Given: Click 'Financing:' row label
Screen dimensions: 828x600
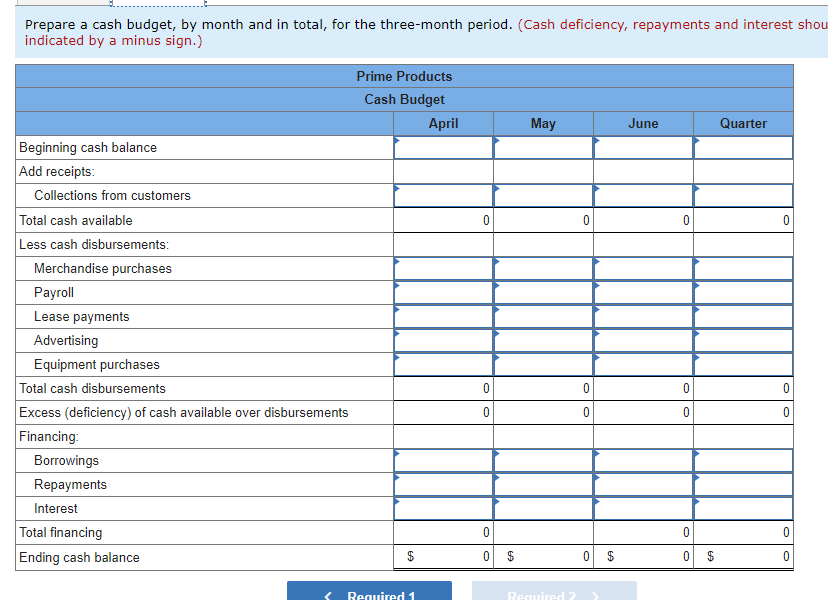Looking at the screenshot, I should click(x=49, y=436).
